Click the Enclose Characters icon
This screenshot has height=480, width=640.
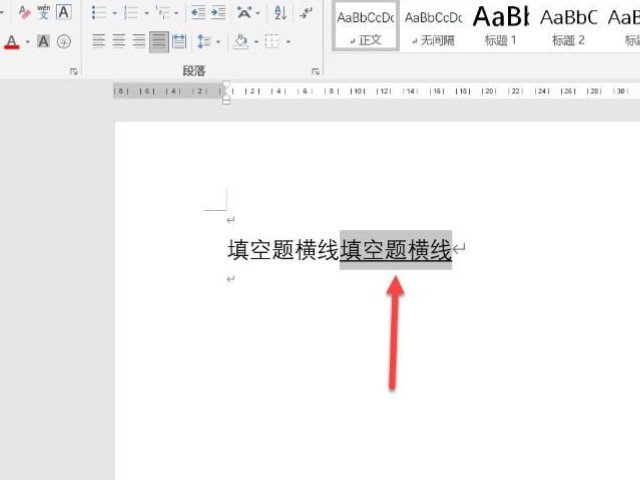(64, 41)
